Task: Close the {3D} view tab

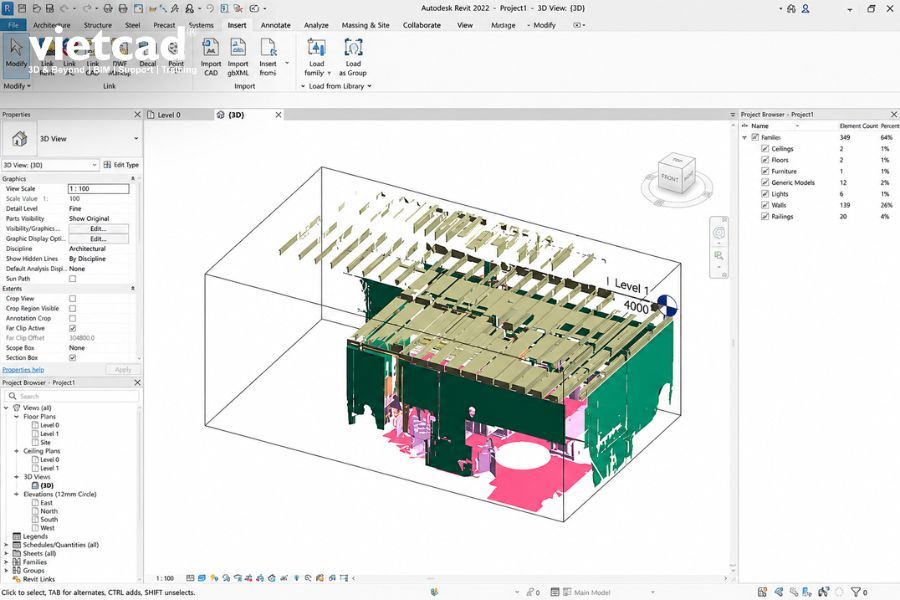Action: 278,115
